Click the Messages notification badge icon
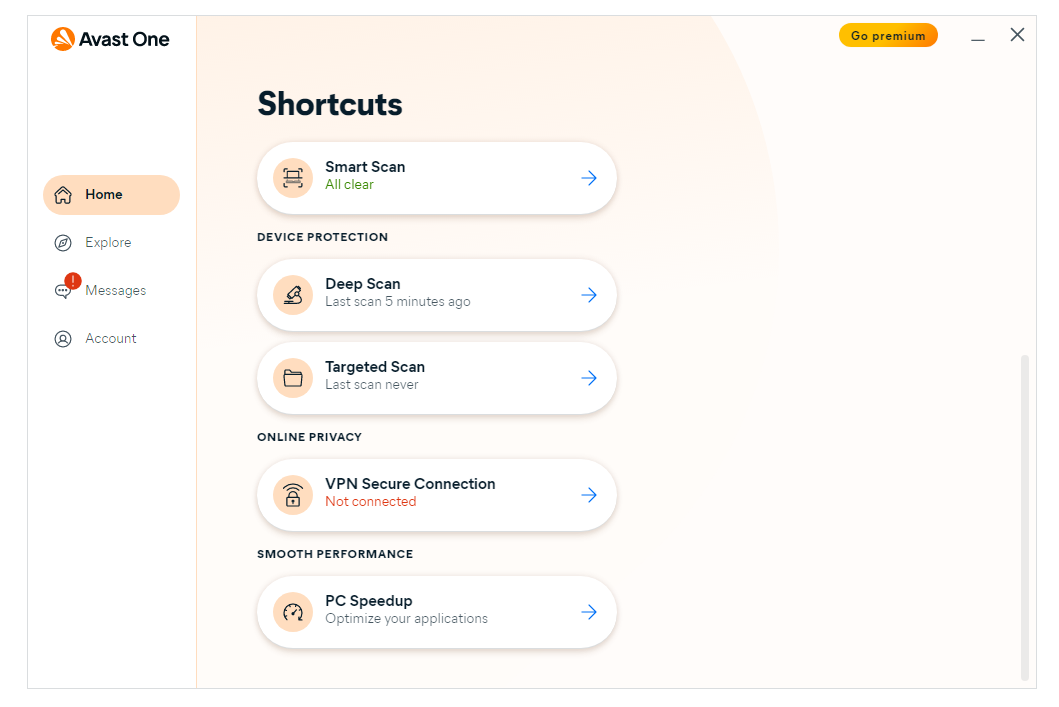1059x707 pixels. pyautogui.click(x=72, y=281)
